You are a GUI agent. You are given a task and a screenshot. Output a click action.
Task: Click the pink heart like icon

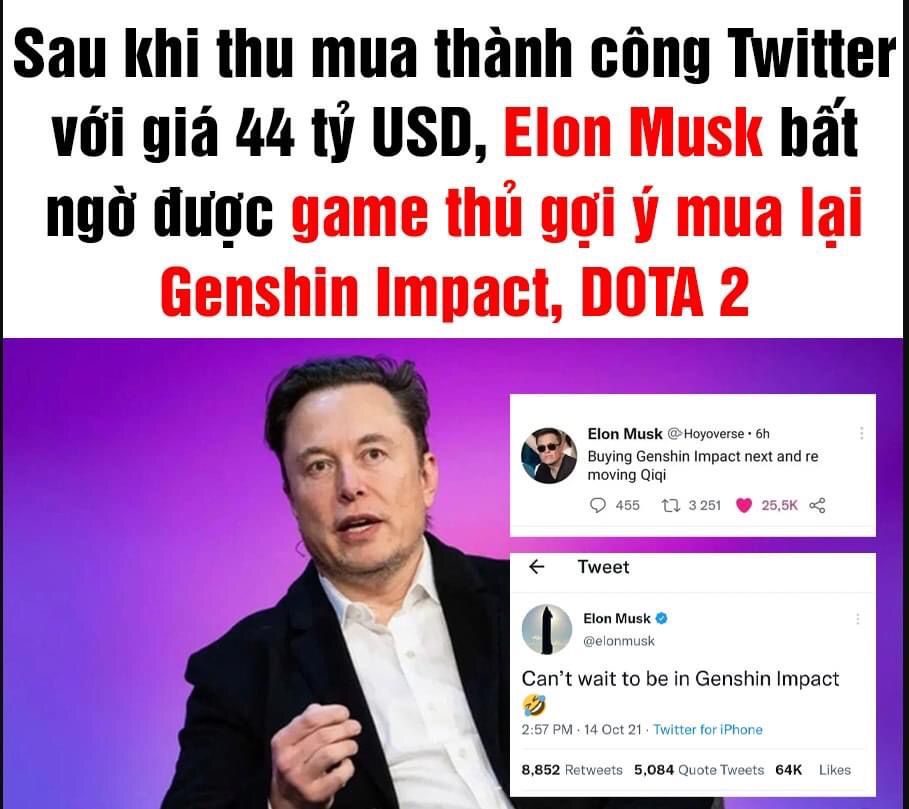pyautogui.click(x=744, y=505)
